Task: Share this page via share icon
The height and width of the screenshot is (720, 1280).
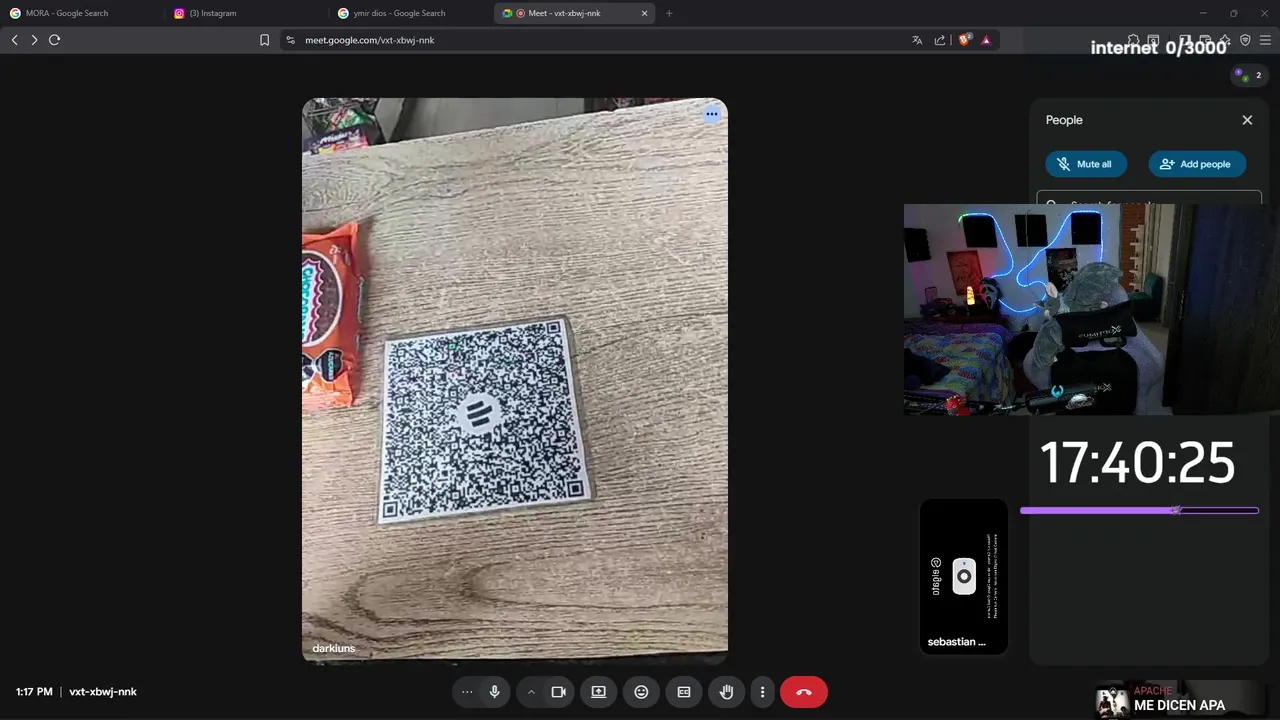Action: (x=940, y=40)
